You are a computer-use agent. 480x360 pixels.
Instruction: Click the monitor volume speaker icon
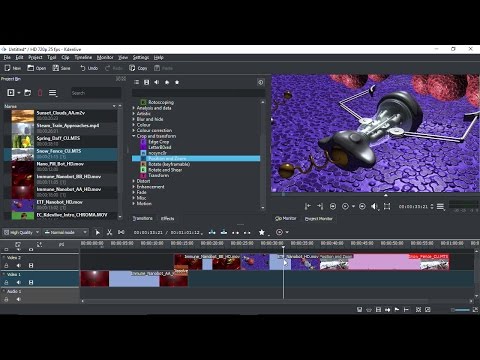[374, 207]
